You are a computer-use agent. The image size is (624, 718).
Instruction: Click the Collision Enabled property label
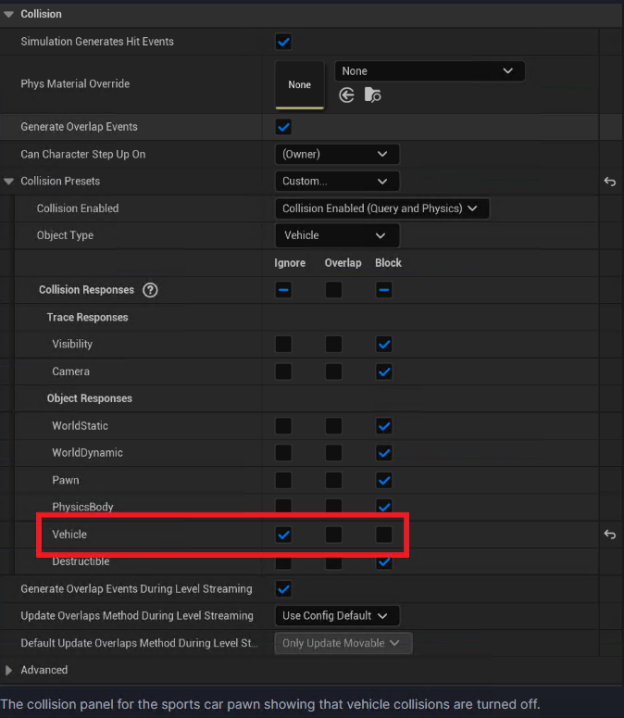pos(78,208)
